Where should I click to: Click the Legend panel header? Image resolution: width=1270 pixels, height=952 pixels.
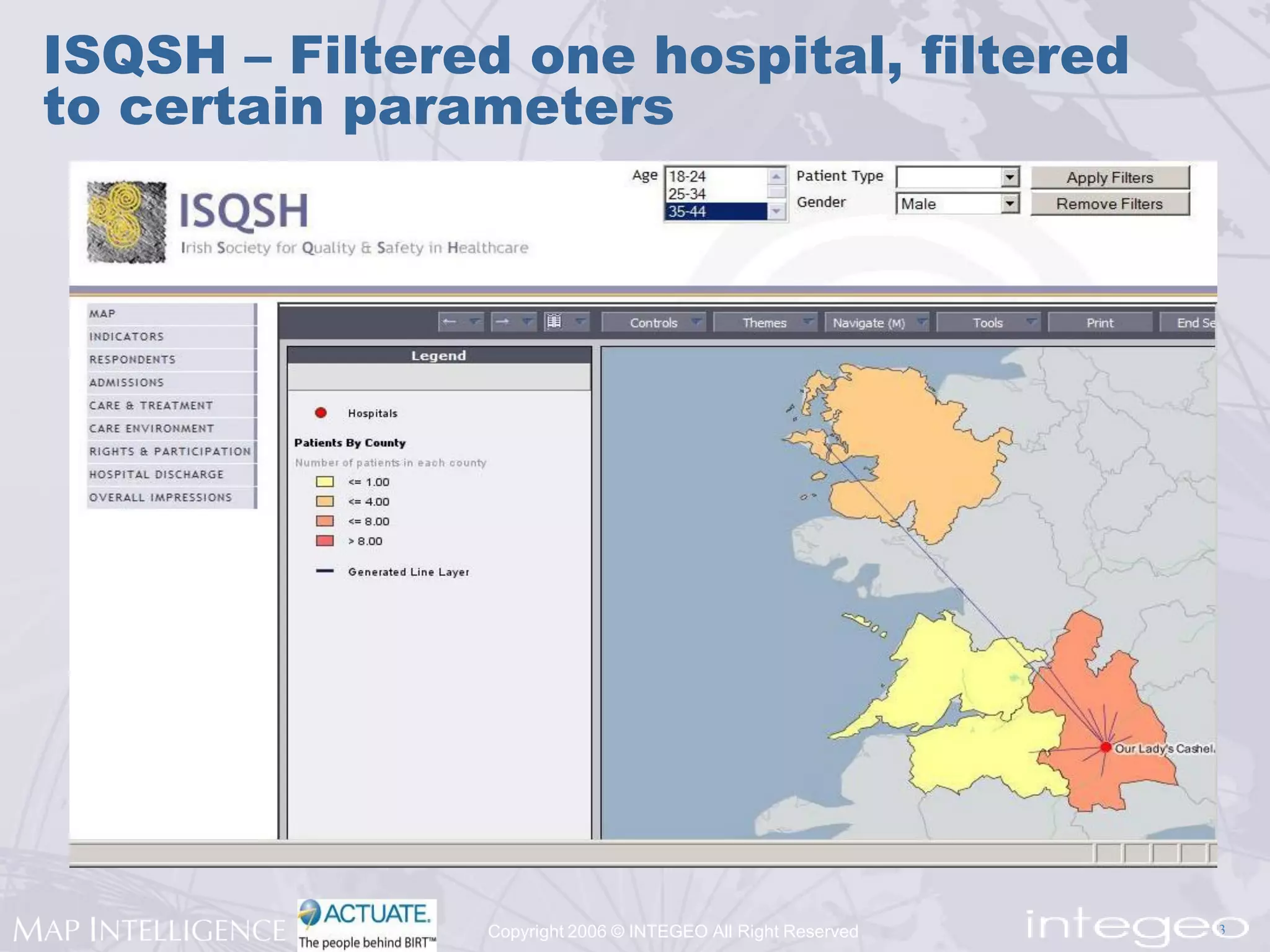tap(439, 356)
